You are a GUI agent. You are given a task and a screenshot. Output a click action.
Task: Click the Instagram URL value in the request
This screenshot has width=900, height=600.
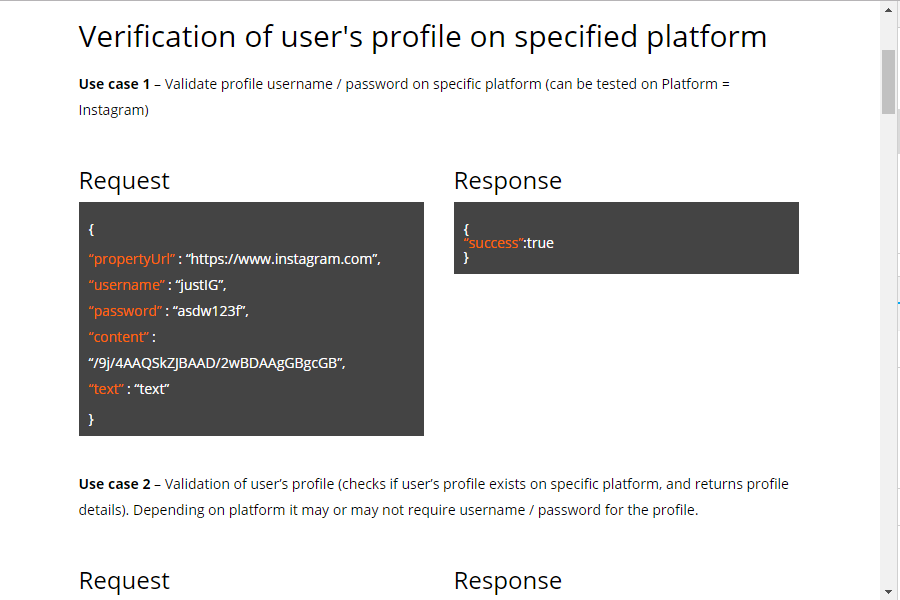pyautogui.click(x=283, y=259)
